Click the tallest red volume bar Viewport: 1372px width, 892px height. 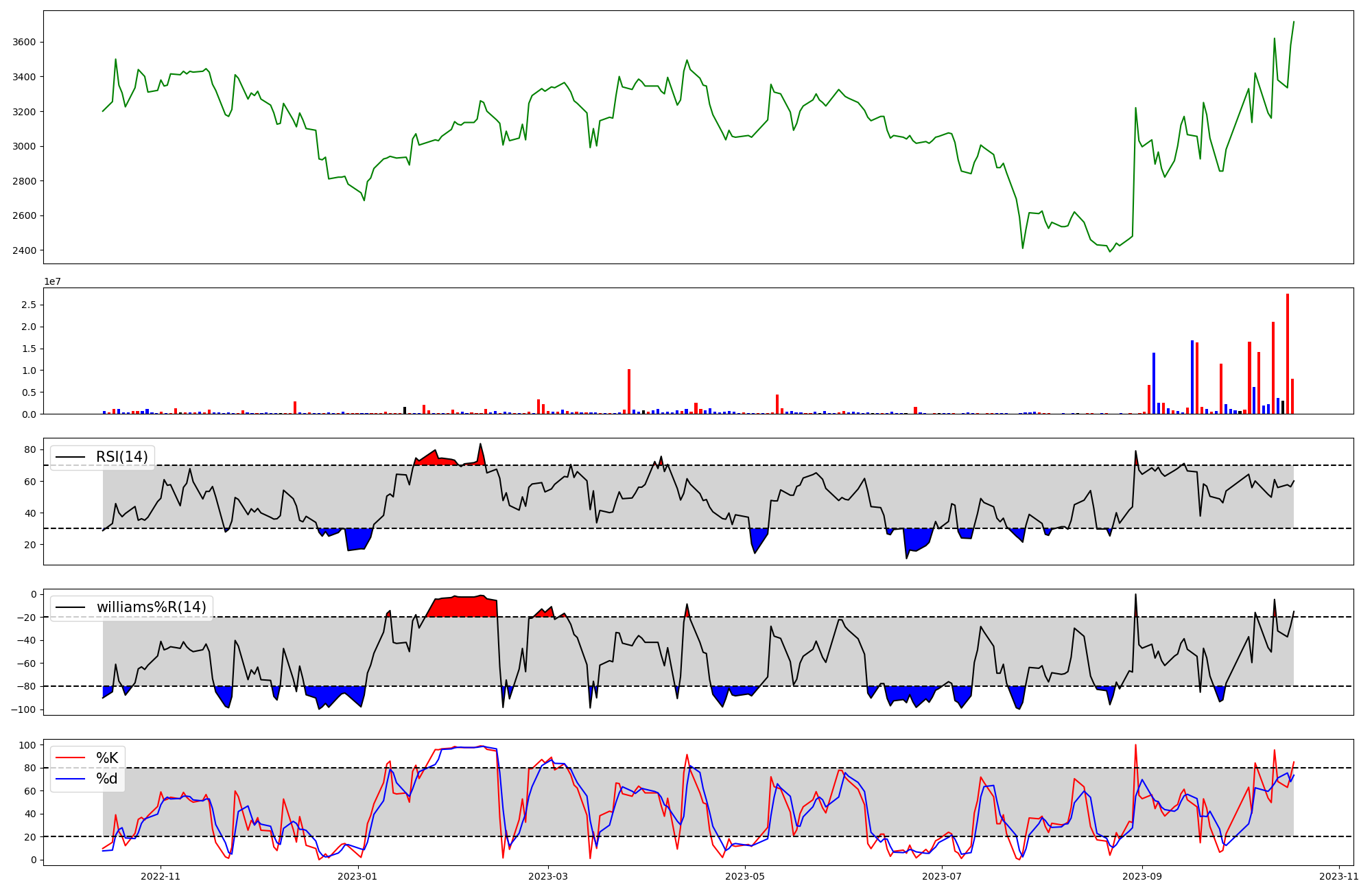point(1288,353)
